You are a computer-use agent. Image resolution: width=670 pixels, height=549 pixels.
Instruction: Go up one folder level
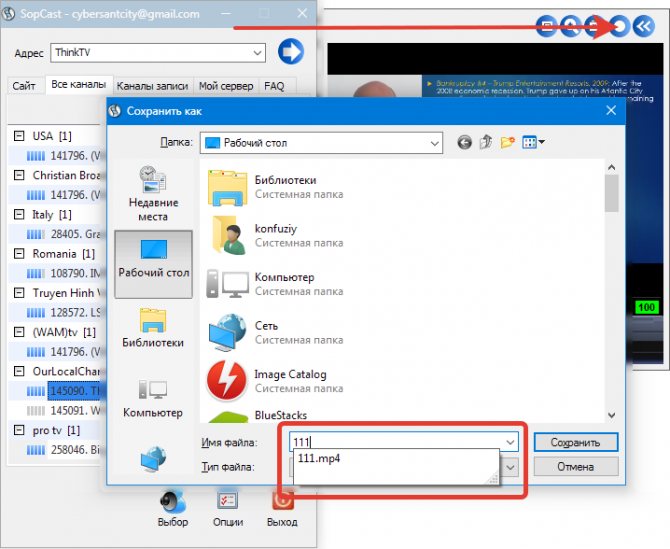point(486,142)
